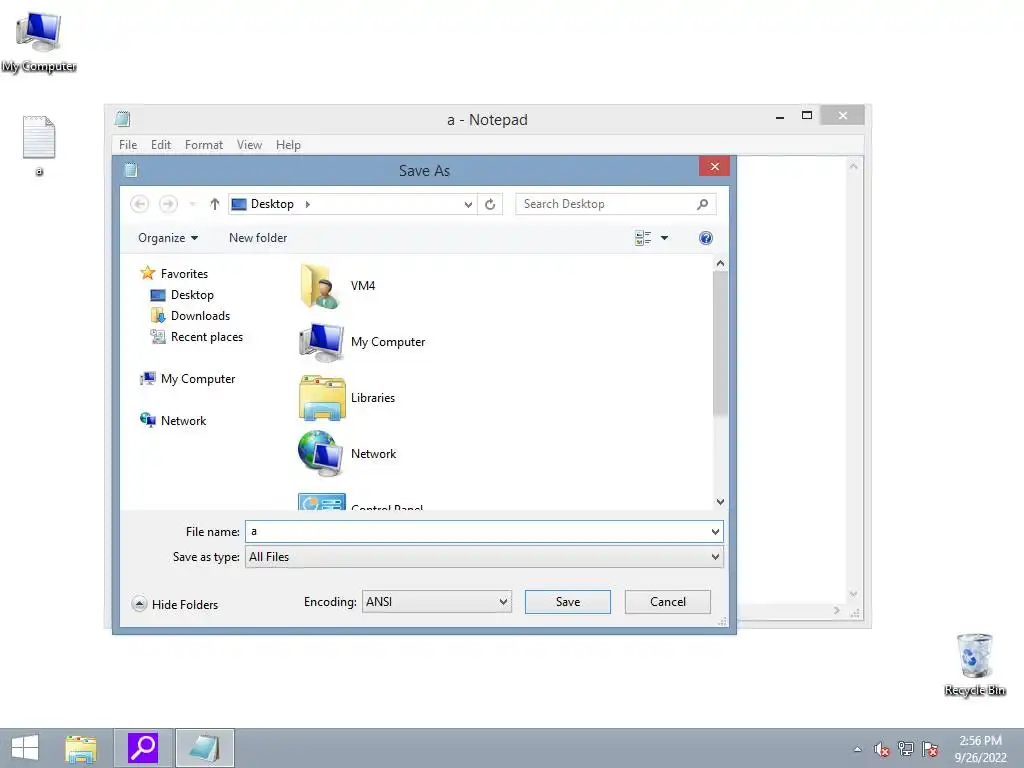Image resolution: width=1024 pixels, height=768 pixels.
Task: Open Notepad Help menu
Action: [288, 145]
